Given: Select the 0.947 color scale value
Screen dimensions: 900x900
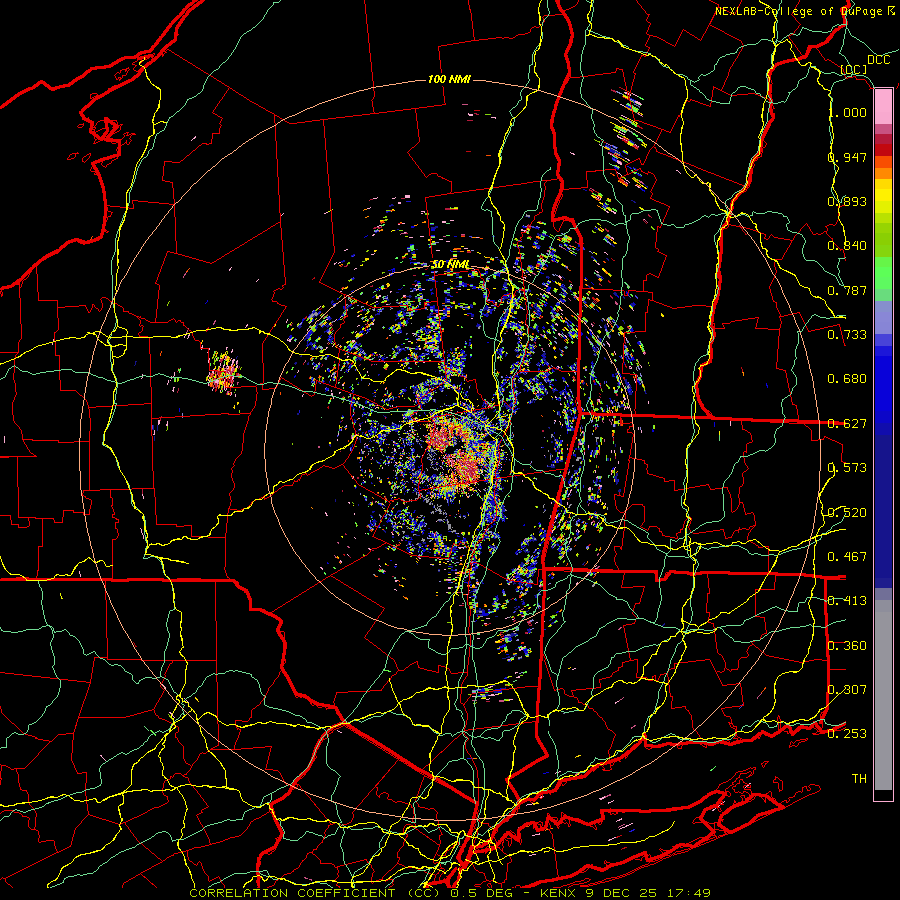Looking at the screenshot, I should (x=847, y=157).
